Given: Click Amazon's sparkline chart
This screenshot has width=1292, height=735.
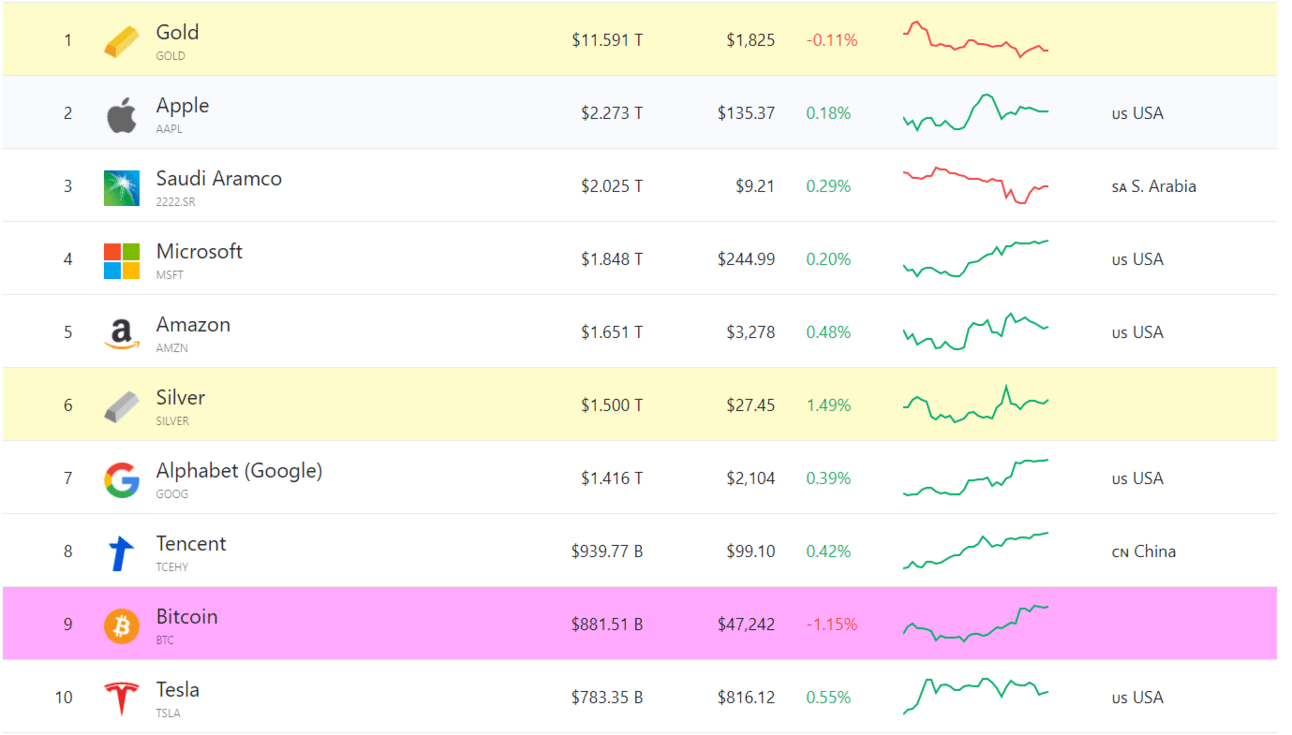Looking at the screenshot, I should (976, 331).
